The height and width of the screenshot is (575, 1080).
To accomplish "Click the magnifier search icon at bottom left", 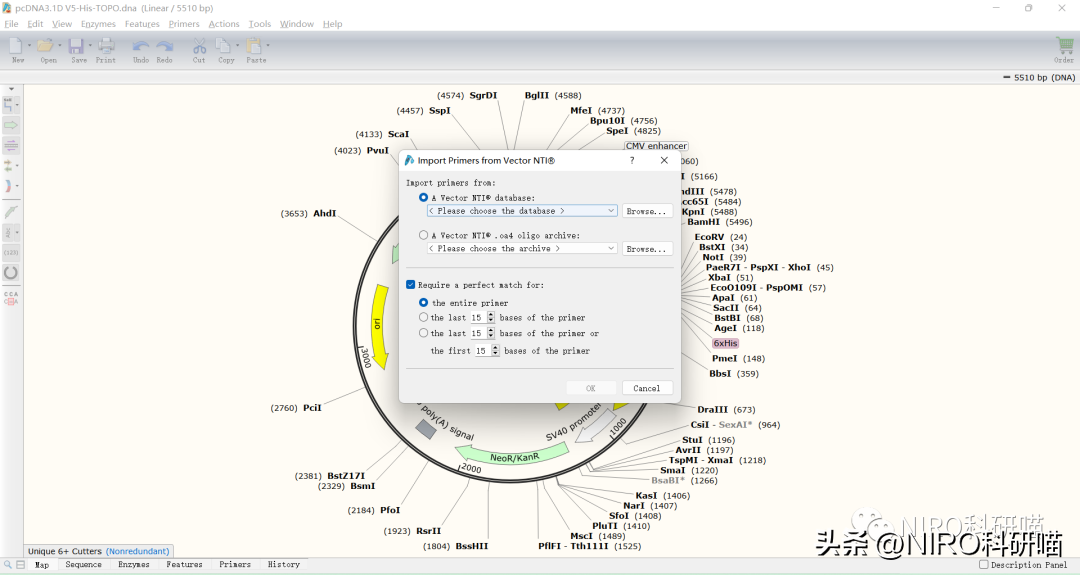I will [8, 565].
